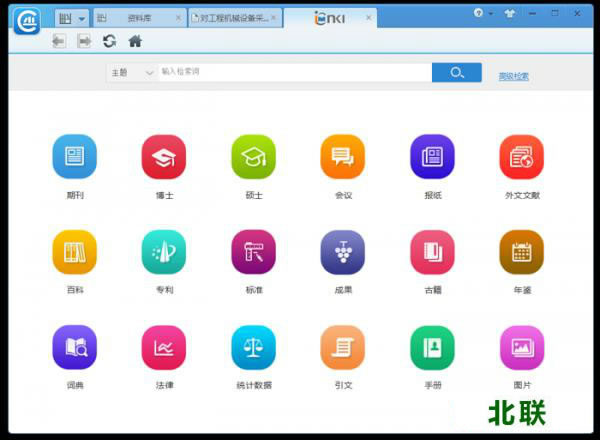Open the 博士 doctoral theses icon
Viewport: 600px width, 440px height.
(x=163, y=157)
